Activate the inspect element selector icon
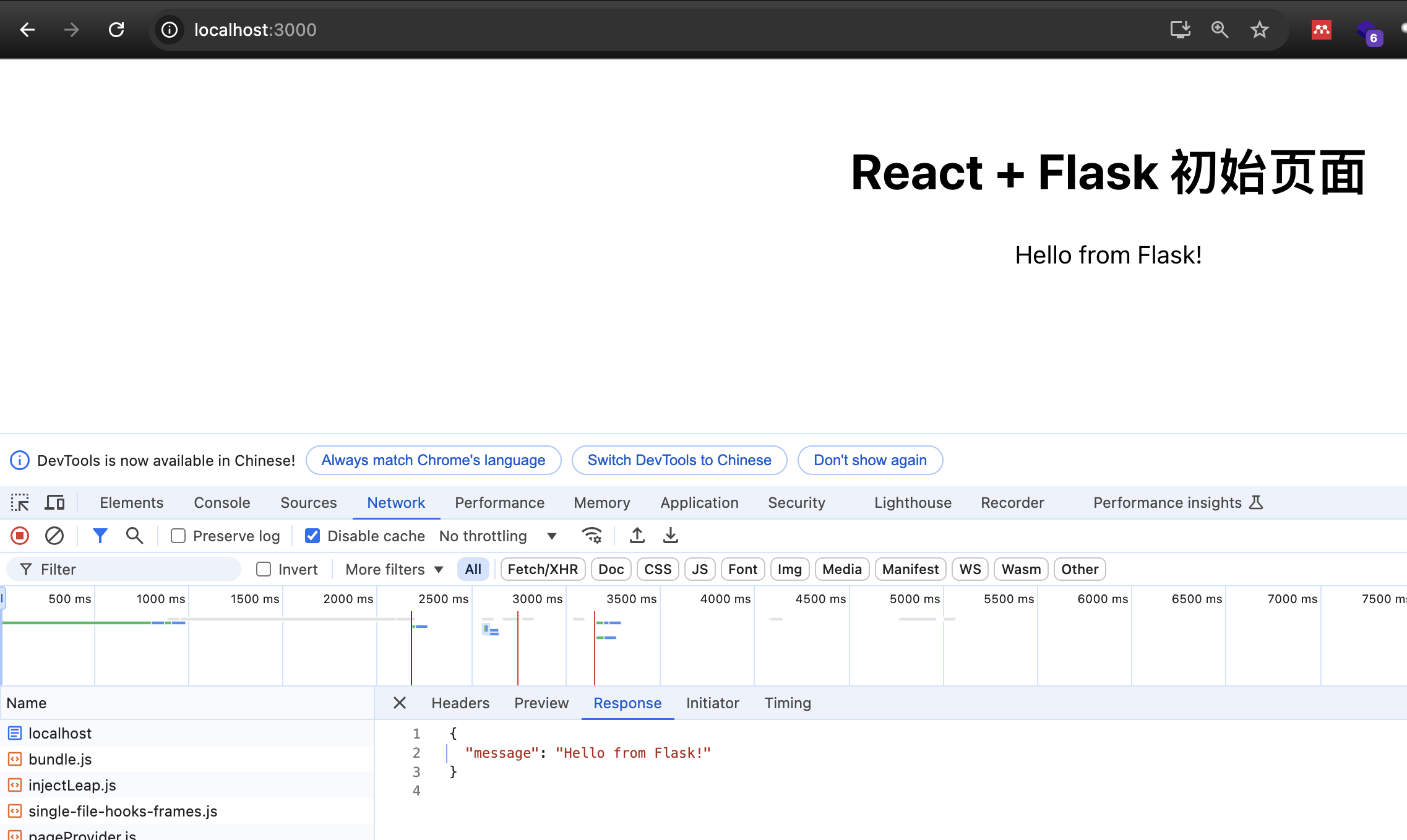 20,502
